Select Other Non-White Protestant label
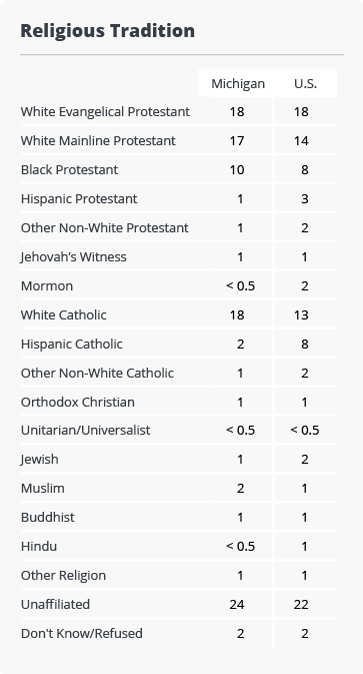This screenshot has height=674, width=363. (105, 228)
